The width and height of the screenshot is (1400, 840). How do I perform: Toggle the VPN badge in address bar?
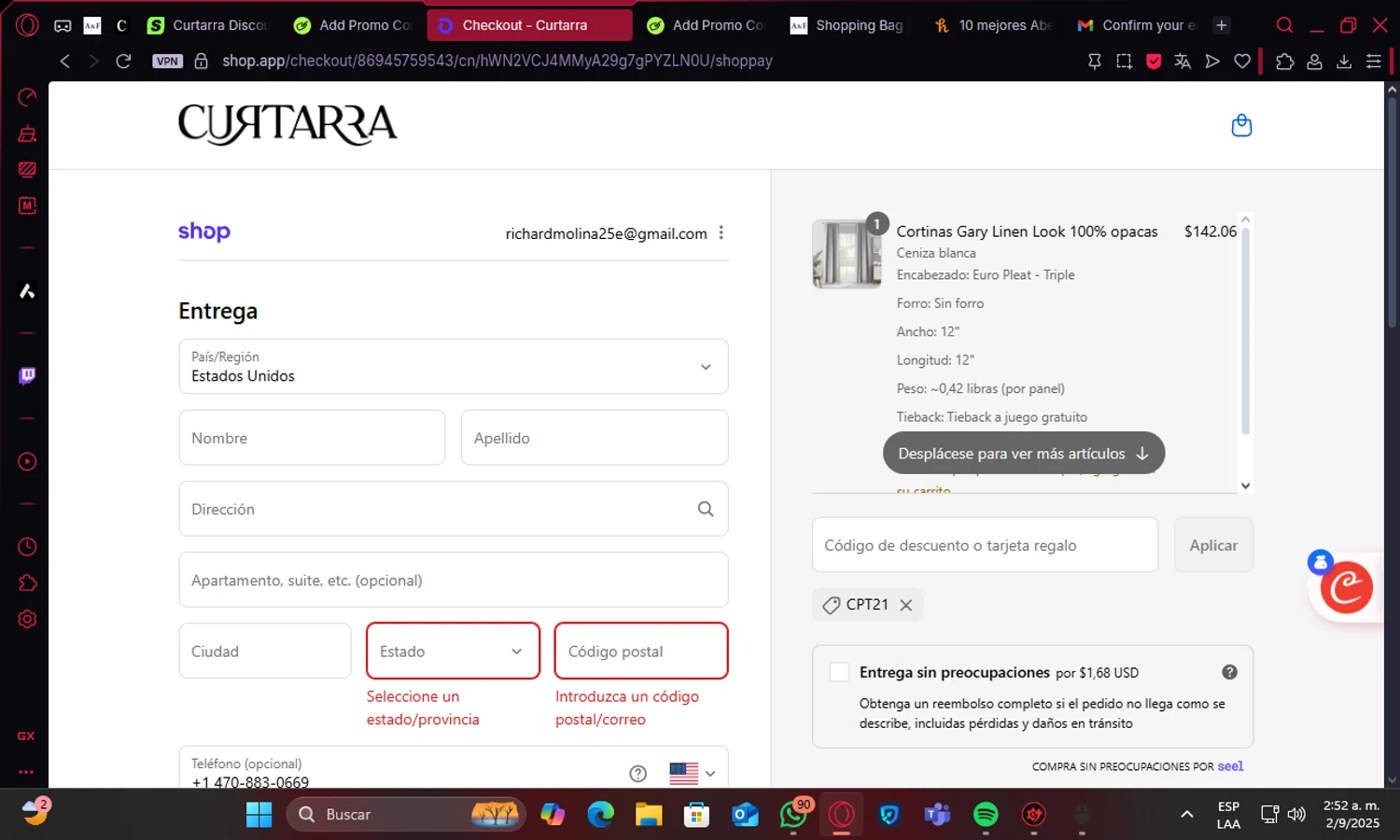coord(167,61)
